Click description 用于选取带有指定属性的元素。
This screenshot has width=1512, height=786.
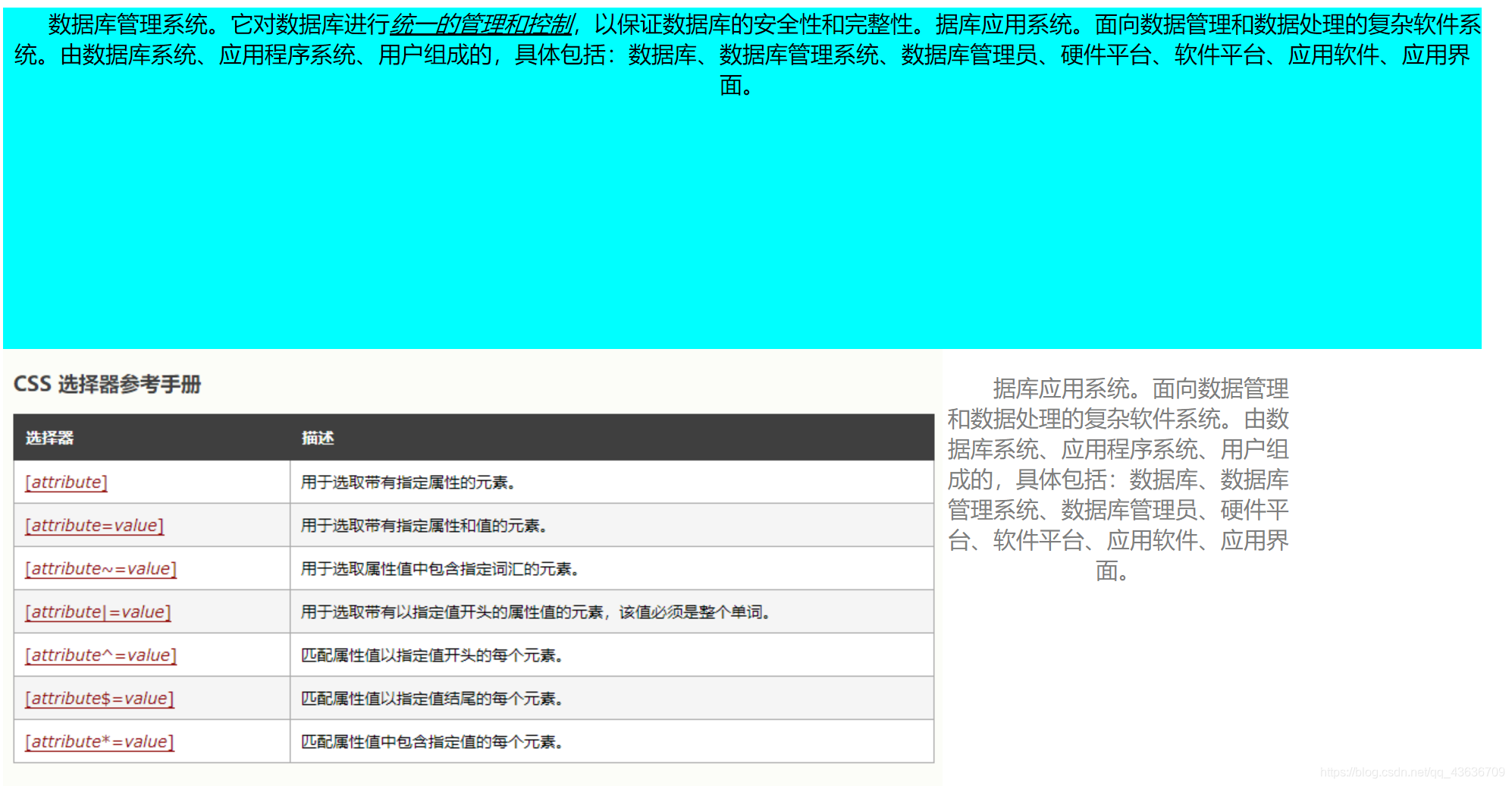tap(408, 483)
